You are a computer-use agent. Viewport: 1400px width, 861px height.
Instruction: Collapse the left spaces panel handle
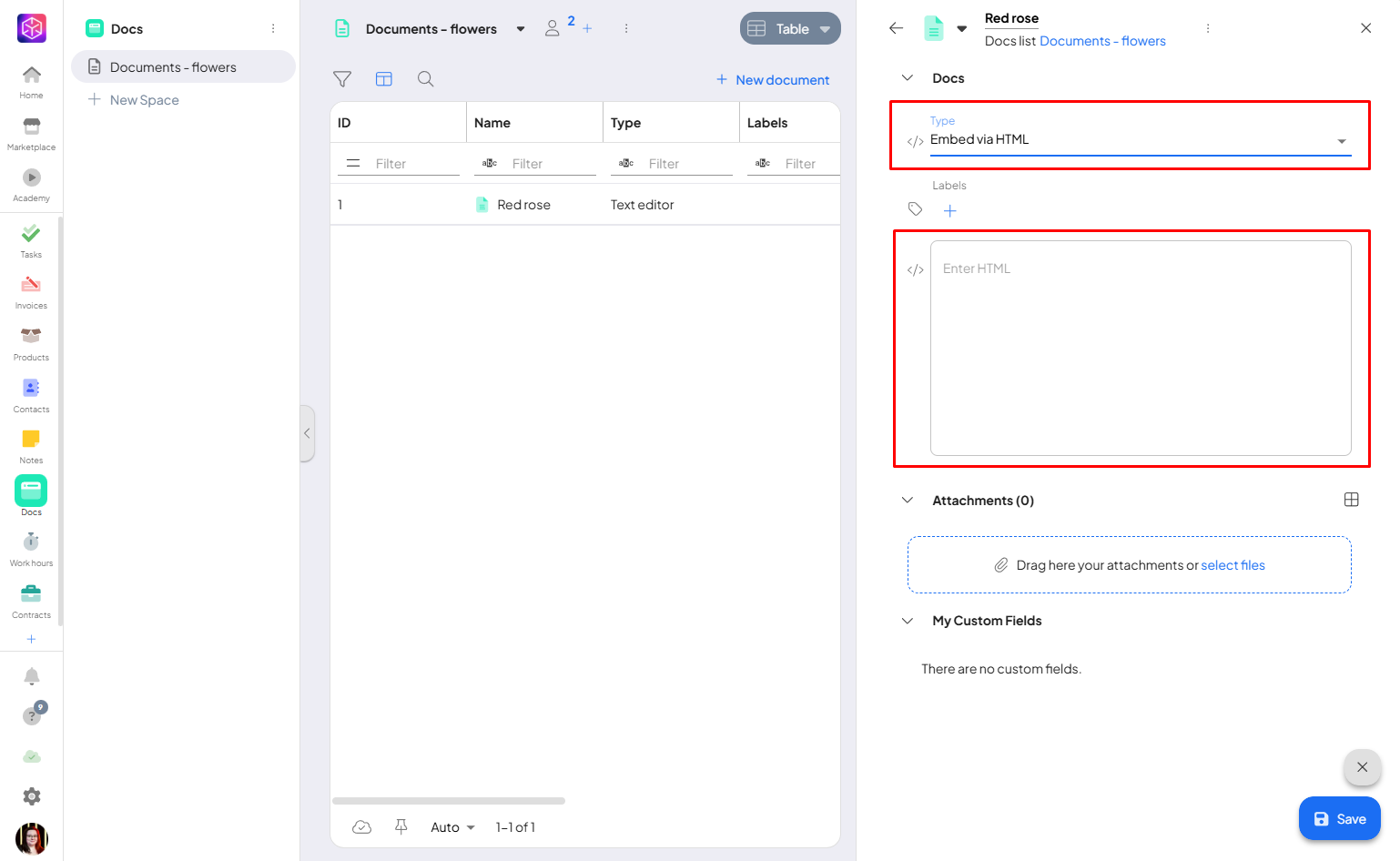click(x=307, y=433)
